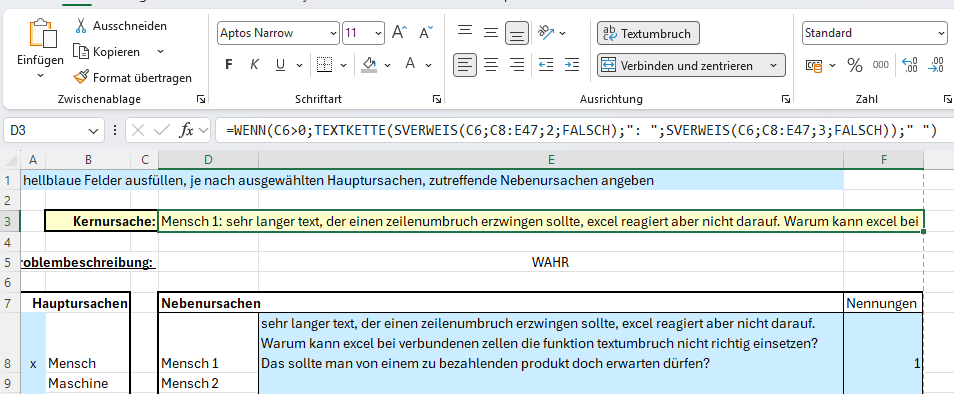This screenshot has width=954, height=394.
Task: Align text left
Action: click(x=465, y=64)
